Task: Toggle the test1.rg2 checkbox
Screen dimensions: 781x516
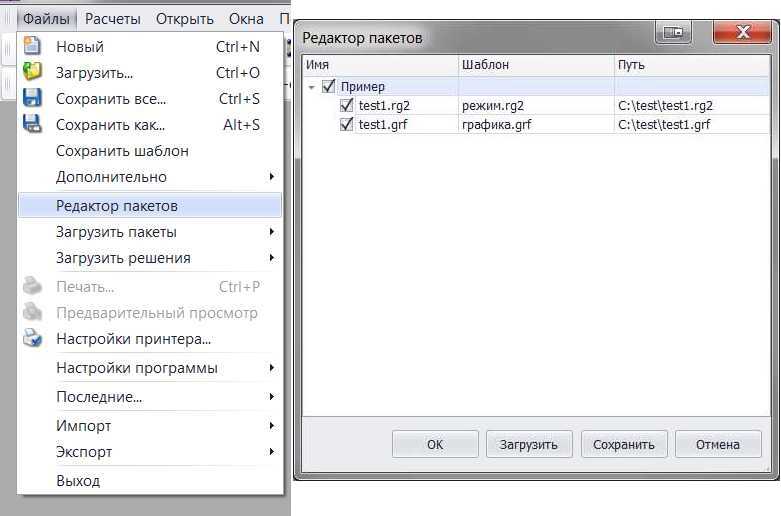Action: (x=346, y=105)
